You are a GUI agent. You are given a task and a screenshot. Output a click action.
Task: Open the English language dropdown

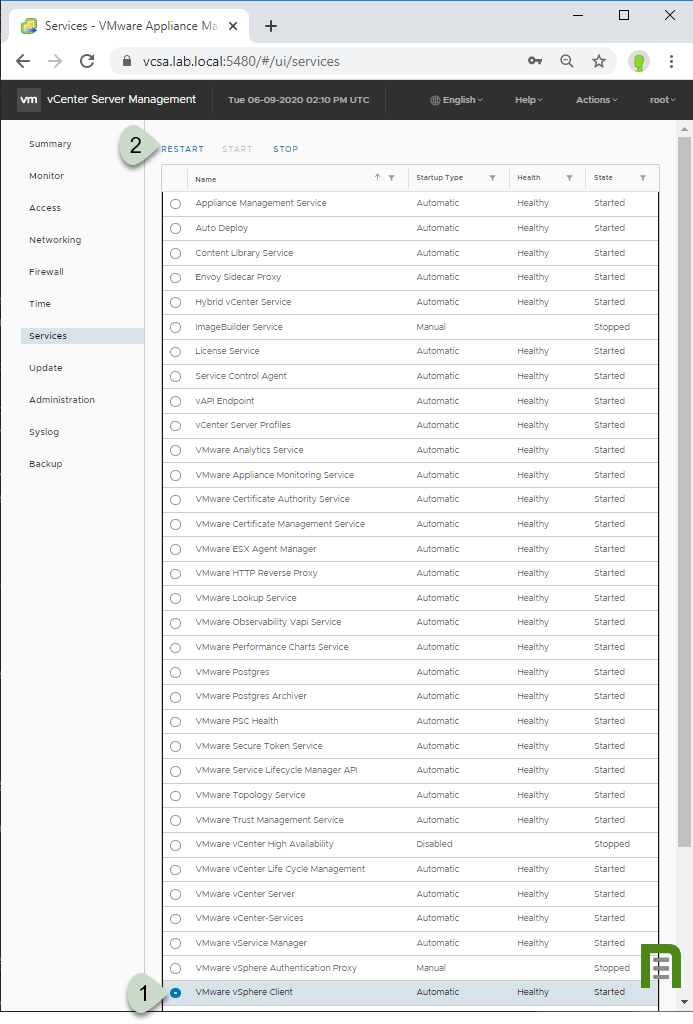(457, 100)
